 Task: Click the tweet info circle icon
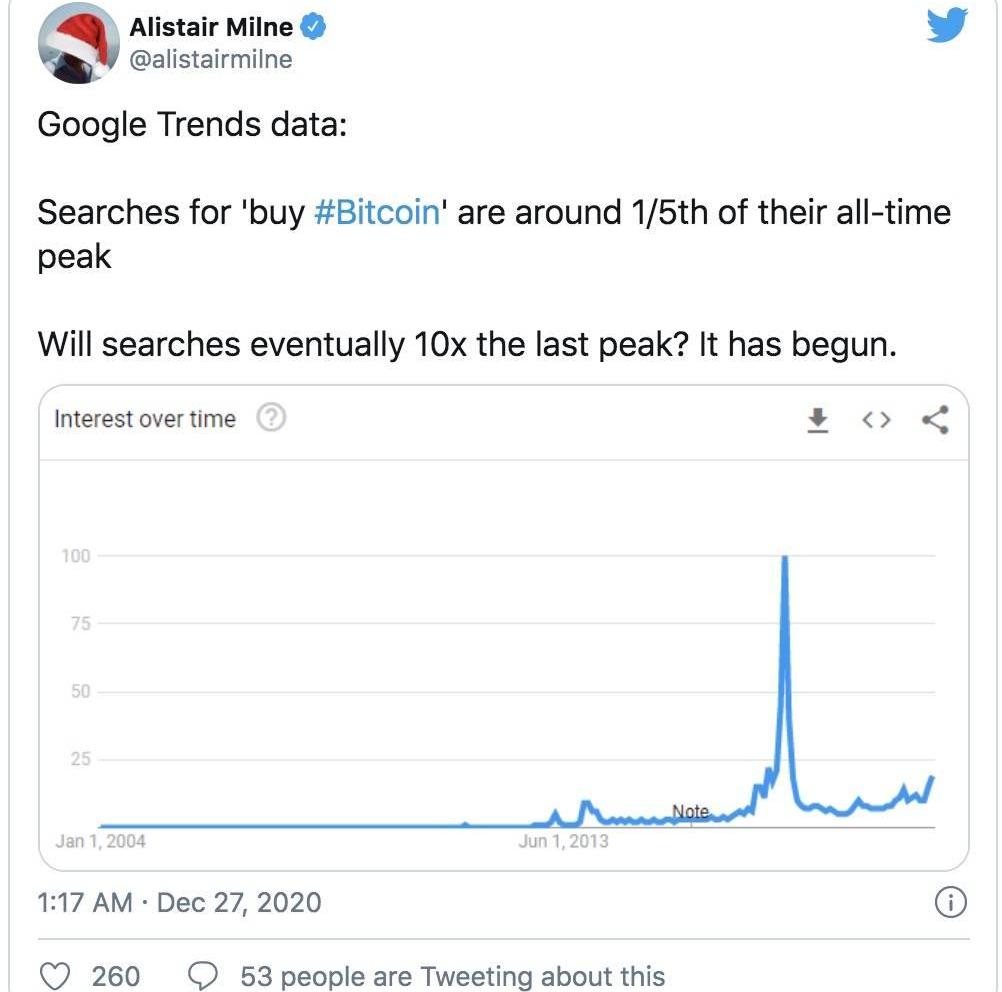949,903
